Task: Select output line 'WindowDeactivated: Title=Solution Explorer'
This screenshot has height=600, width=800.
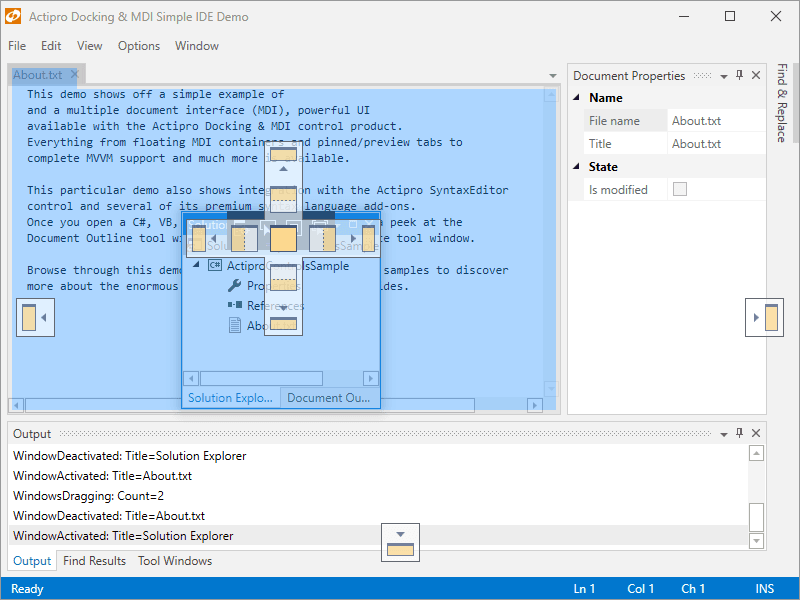Action: pos(379,456)
